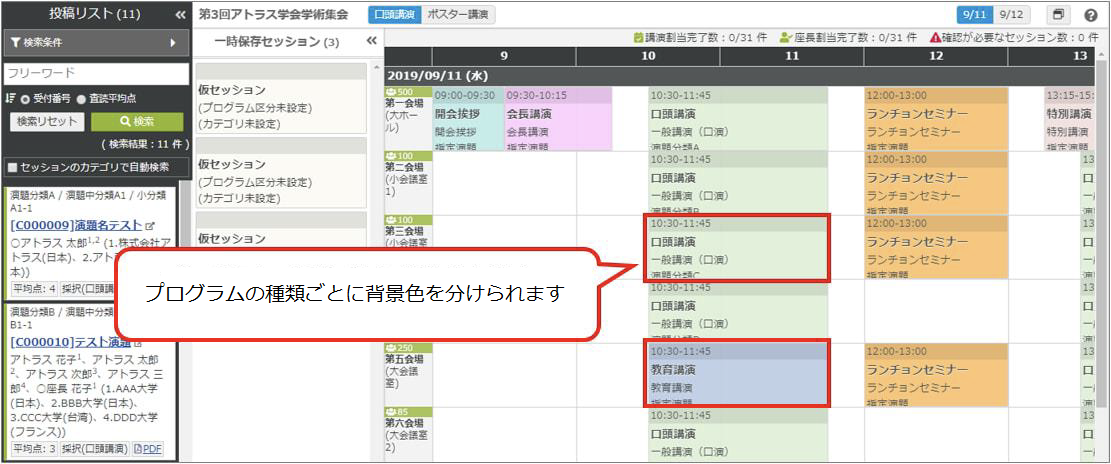
Task: Click the window layout icon beside 9/12
Action: pyautogui.click(x=1058, y=15)
